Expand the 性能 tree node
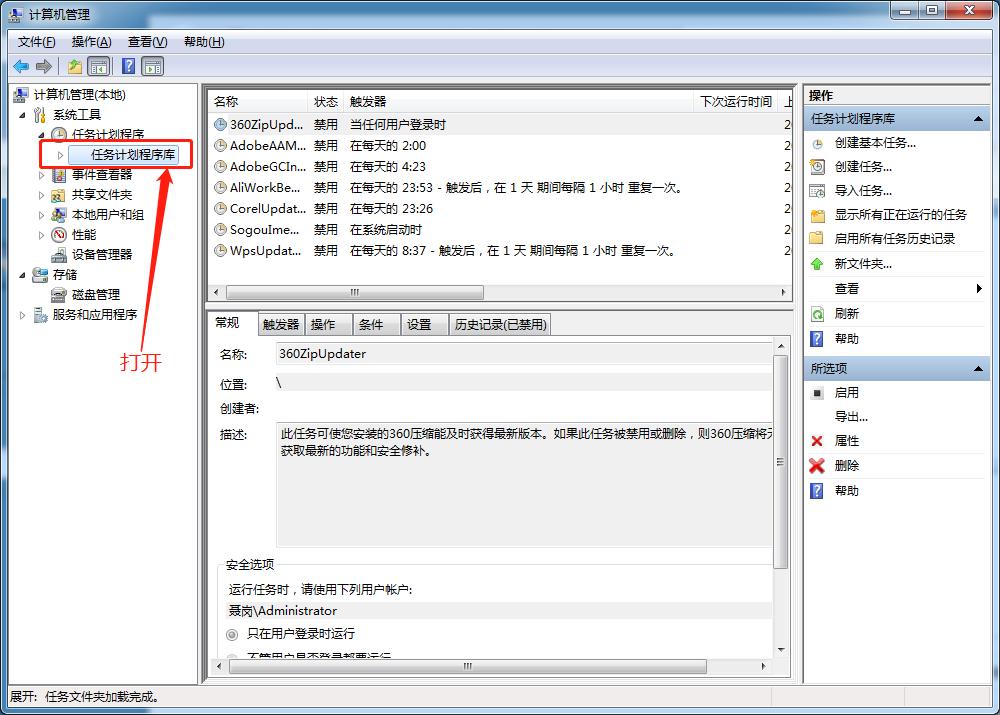The image size is (1000, 715). pyautogui.click(x=41, y=235)
